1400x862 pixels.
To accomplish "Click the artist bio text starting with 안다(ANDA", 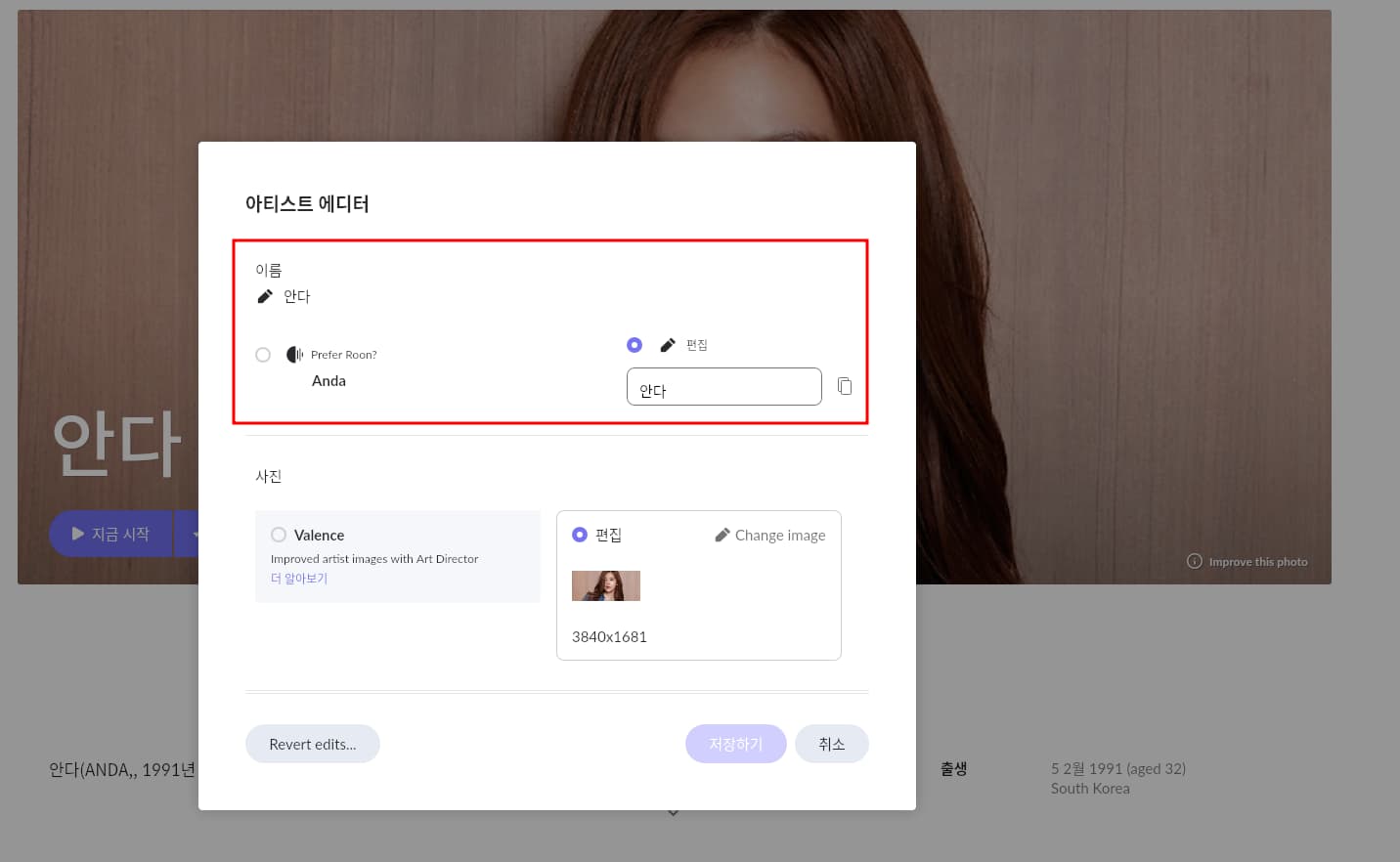I will (x=122, y=770).
